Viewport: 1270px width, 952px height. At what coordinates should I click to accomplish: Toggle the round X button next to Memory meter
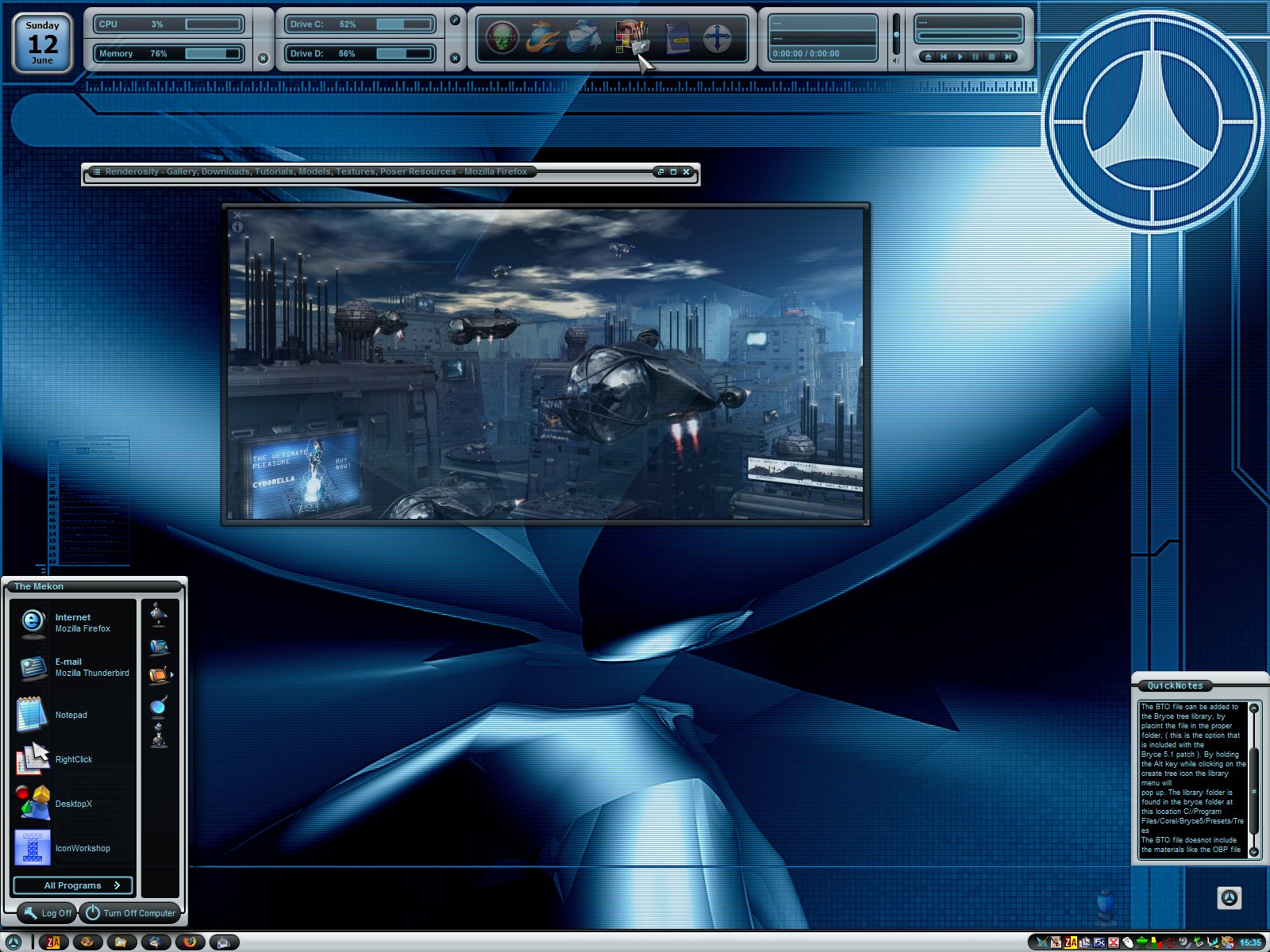tap(263, 58)
